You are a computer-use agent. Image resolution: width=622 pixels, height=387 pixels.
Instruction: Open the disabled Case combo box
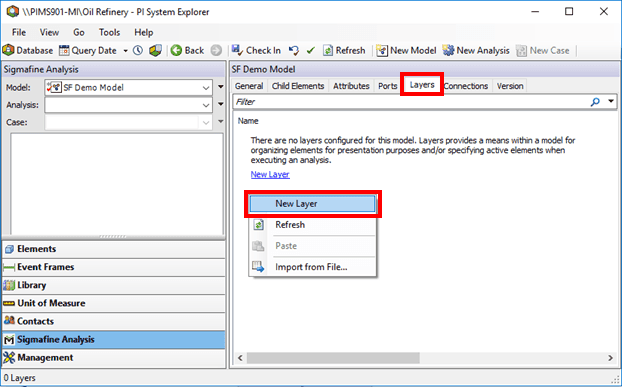pos(129,123)
